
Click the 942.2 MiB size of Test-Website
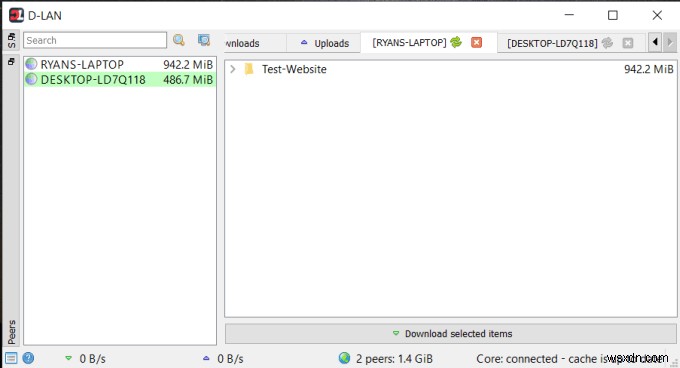(x=649, y=69)
